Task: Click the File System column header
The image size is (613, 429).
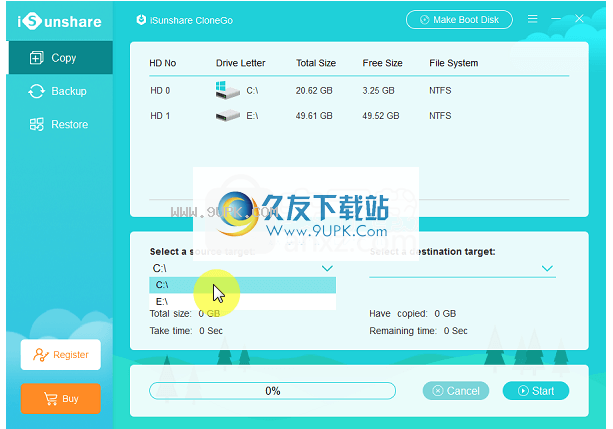Action: [453, 63]
